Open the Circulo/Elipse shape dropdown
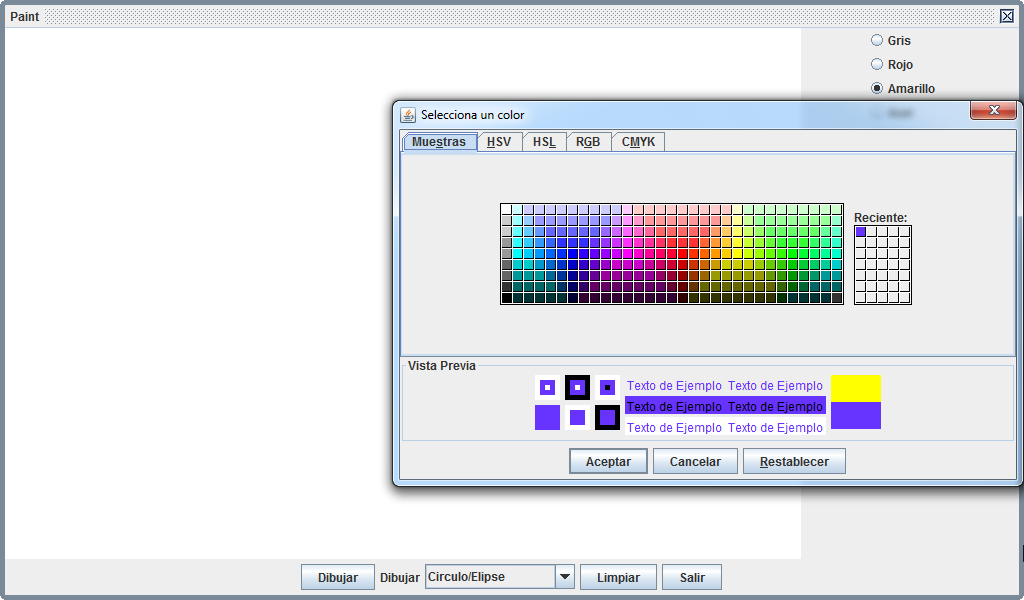 565,576
